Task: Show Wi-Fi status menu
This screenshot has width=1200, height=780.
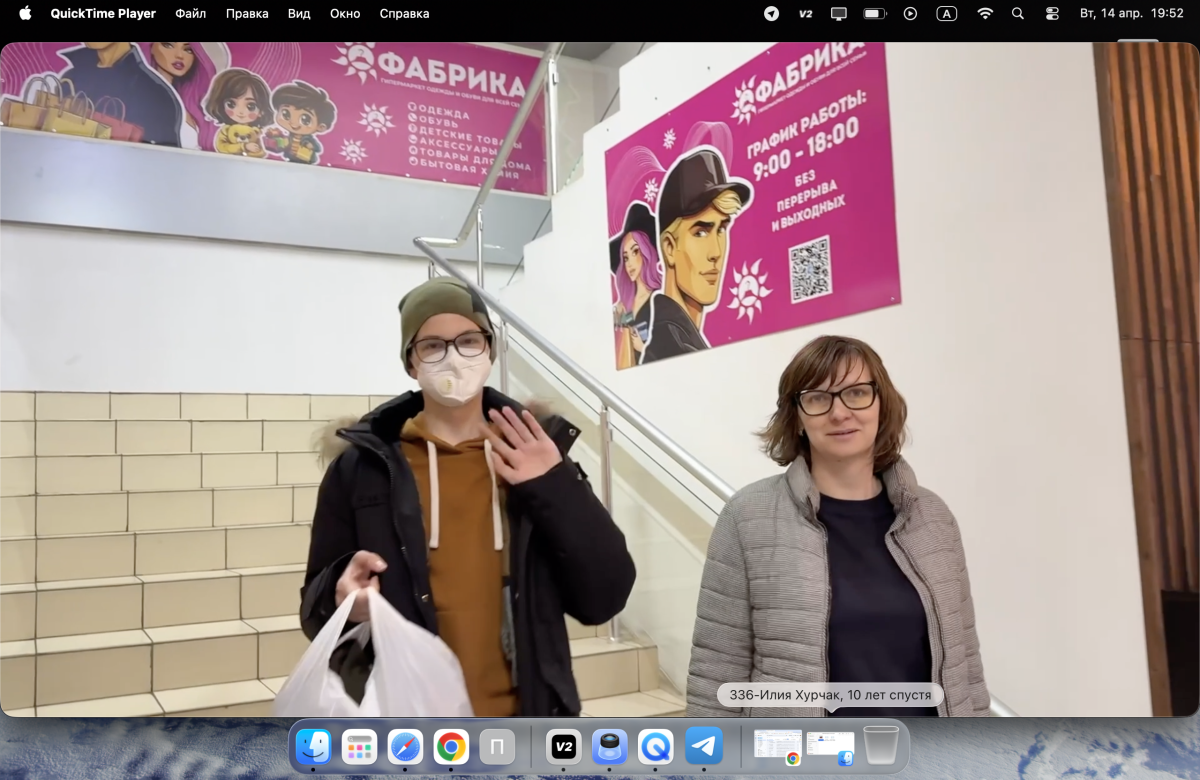Action: coord(985,14)
